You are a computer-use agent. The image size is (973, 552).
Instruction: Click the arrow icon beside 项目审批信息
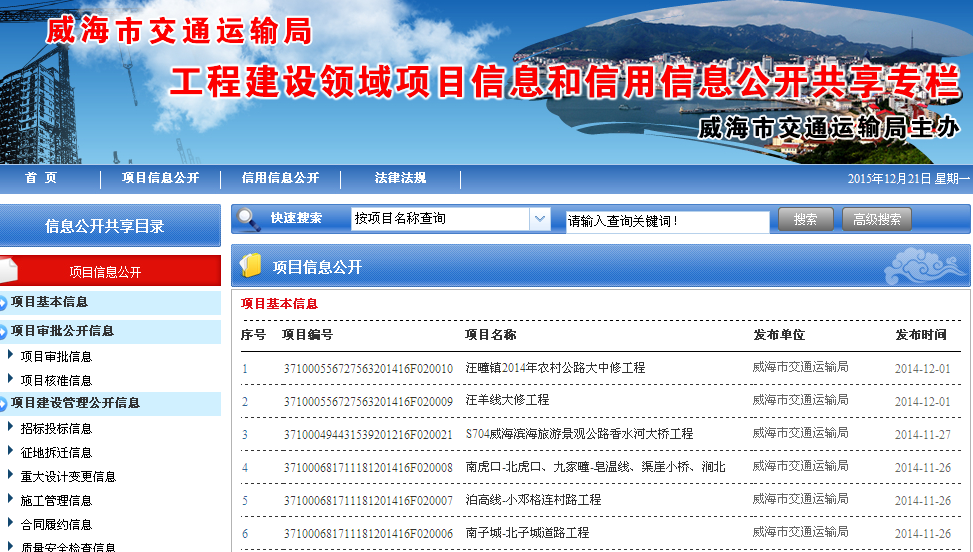11,355
